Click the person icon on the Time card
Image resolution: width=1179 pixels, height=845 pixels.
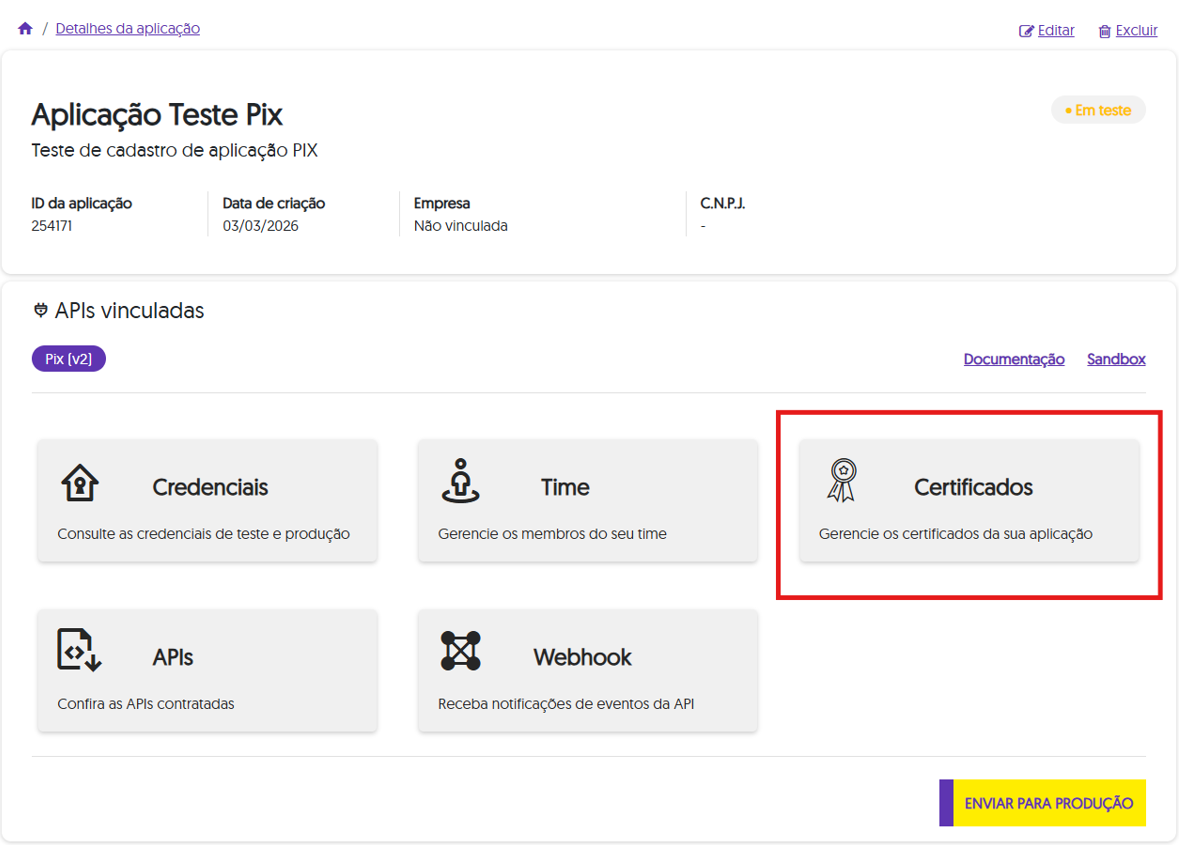pyautogui.click(x=460, y=481)
